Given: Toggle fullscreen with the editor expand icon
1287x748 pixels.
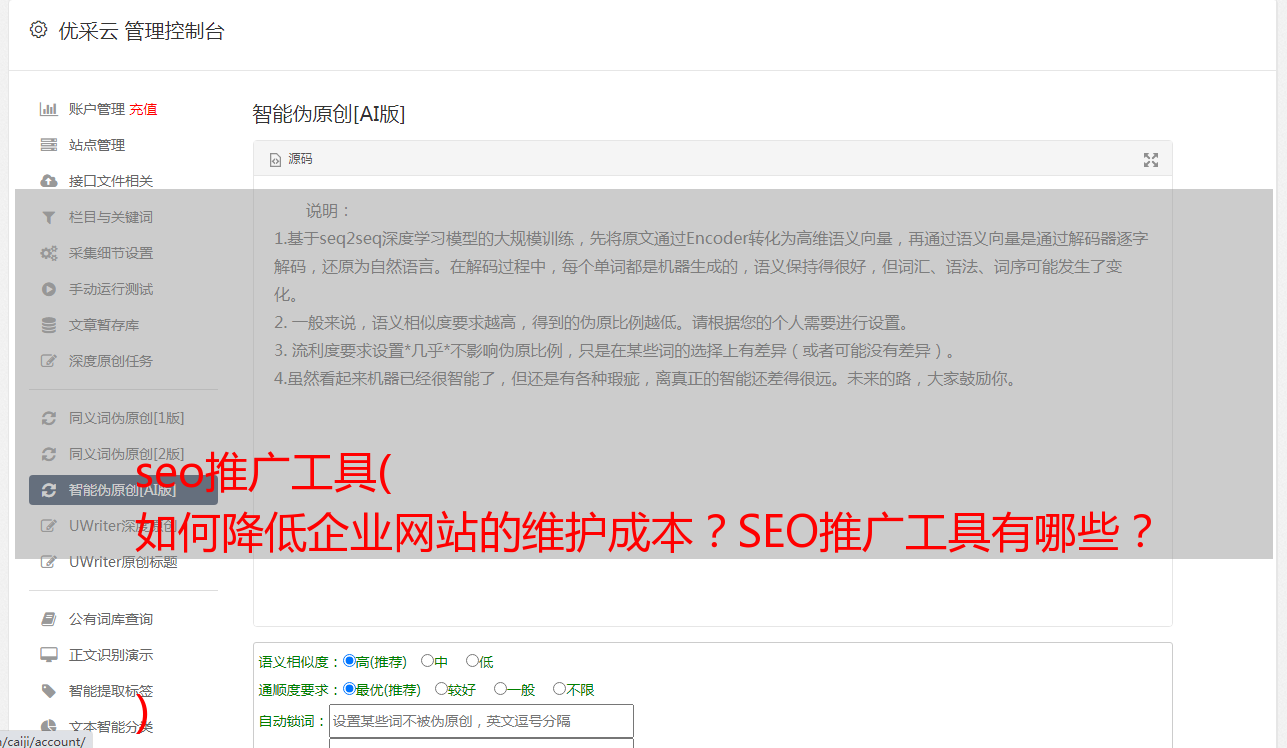Looking at the screenshot, I should [1151, 160].
